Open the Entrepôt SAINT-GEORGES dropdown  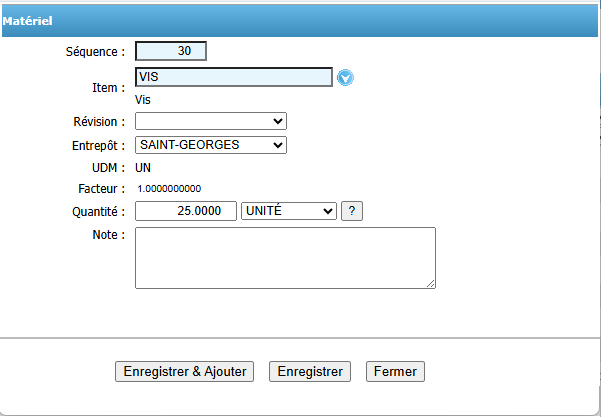pyautogui.click(x=211, y=145)
